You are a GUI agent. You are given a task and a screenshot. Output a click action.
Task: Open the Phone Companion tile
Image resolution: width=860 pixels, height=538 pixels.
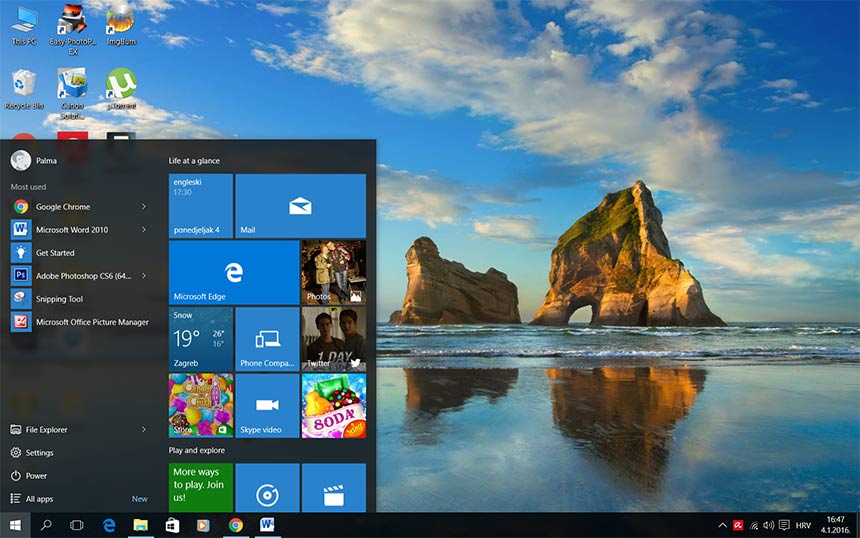(x=267, y=339)
